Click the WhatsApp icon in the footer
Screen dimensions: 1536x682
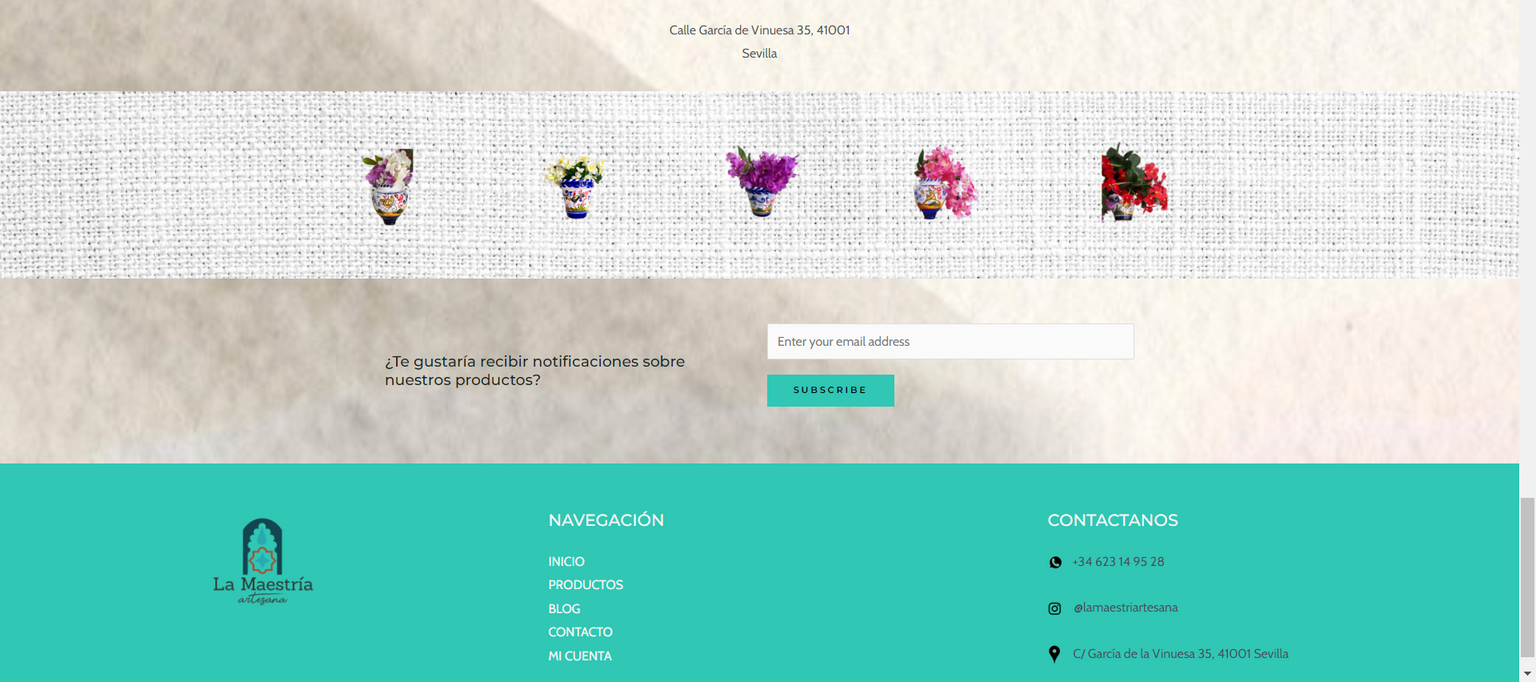[x=1054, y=562]
